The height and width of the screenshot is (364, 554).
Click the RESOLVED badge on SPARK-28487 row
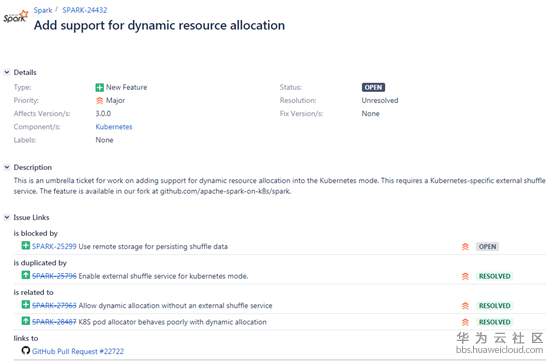[x=494, y=322]
